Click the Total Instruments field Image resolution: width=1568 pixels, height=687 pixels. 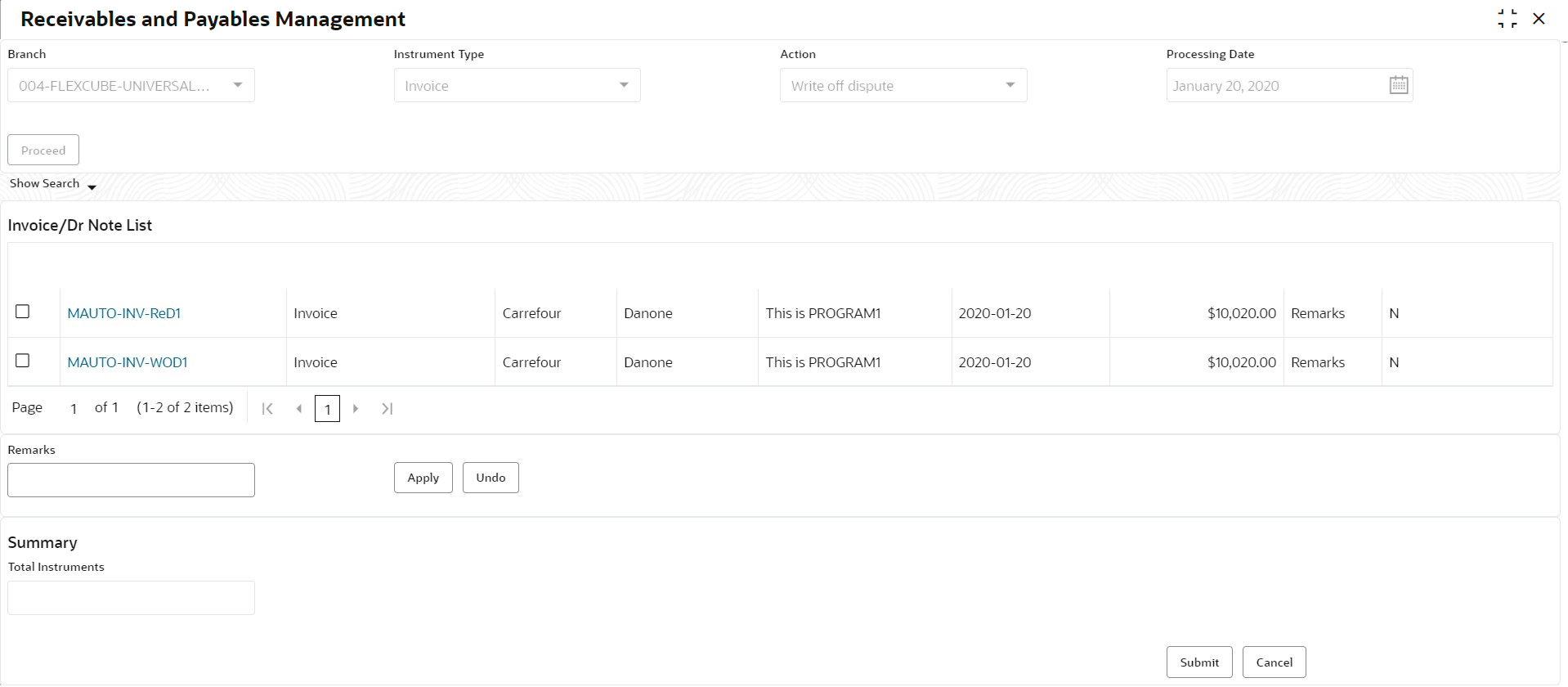tap(131, 598)
